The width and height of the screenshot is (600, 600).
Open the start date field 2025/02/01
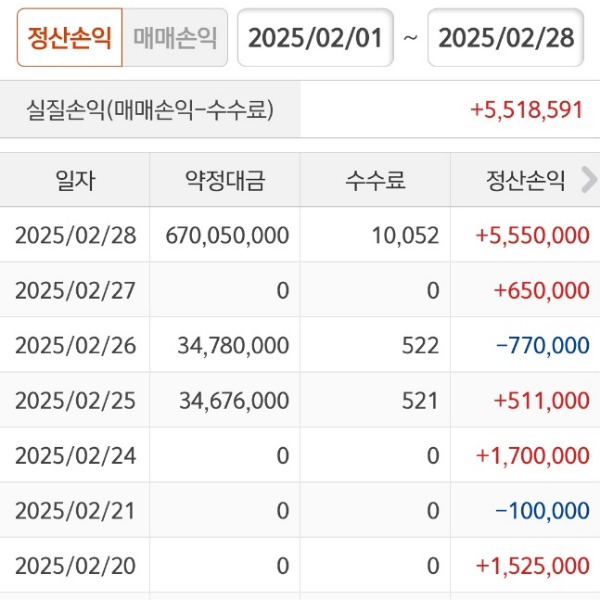[x=315, y=38]
